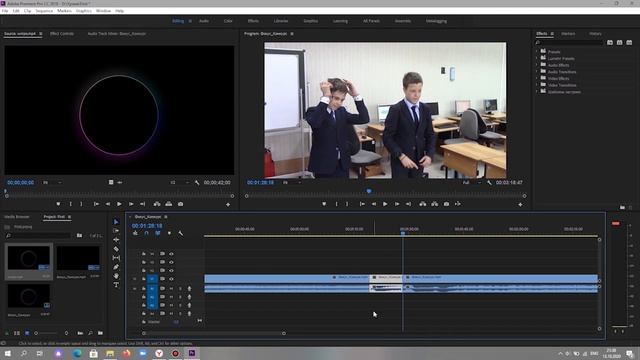Select the Ripple Edit tool
This screenshot has height=360, width=640.
pyautogui.click(x=116, y=240)
